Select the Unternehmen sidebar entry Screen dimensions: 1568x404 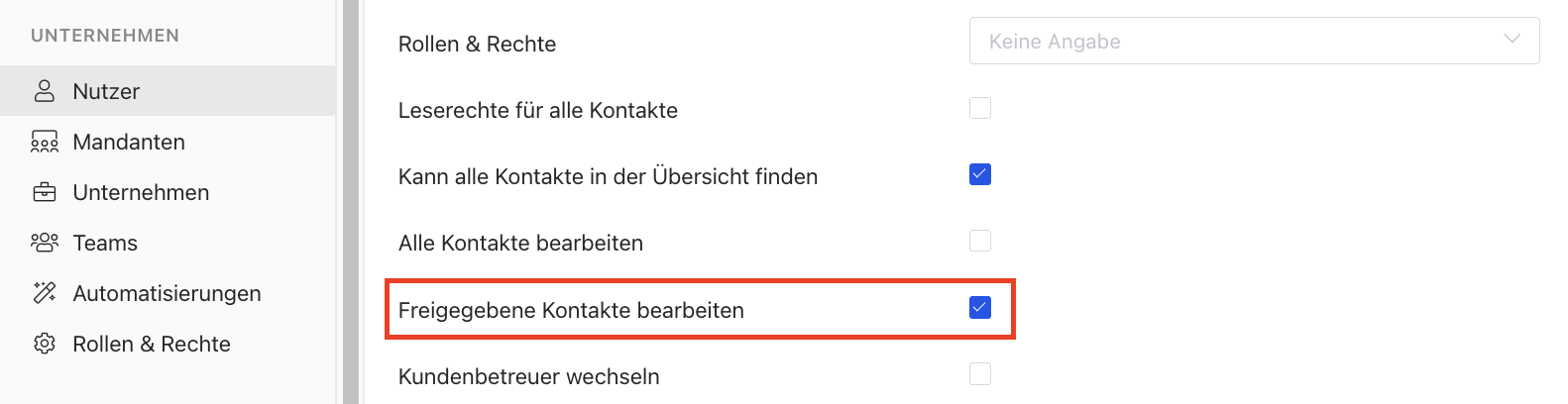pos(141,193)
